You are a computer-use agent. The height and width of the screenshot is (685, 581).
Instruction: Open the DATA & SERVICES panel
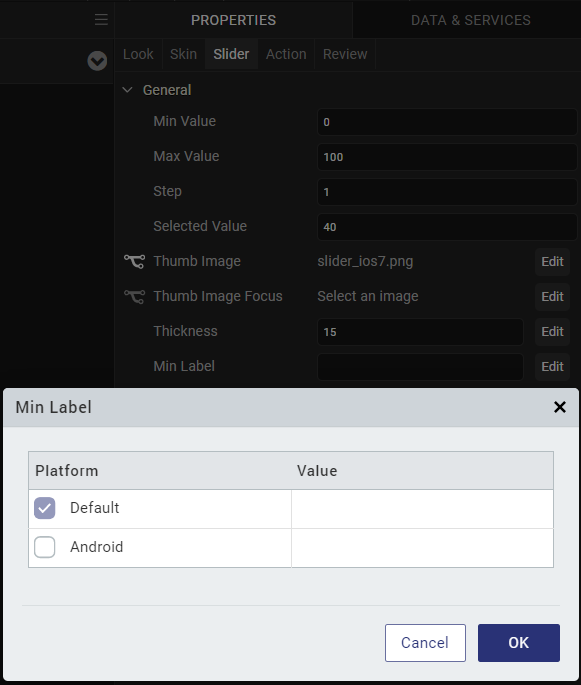pos(470,20)
